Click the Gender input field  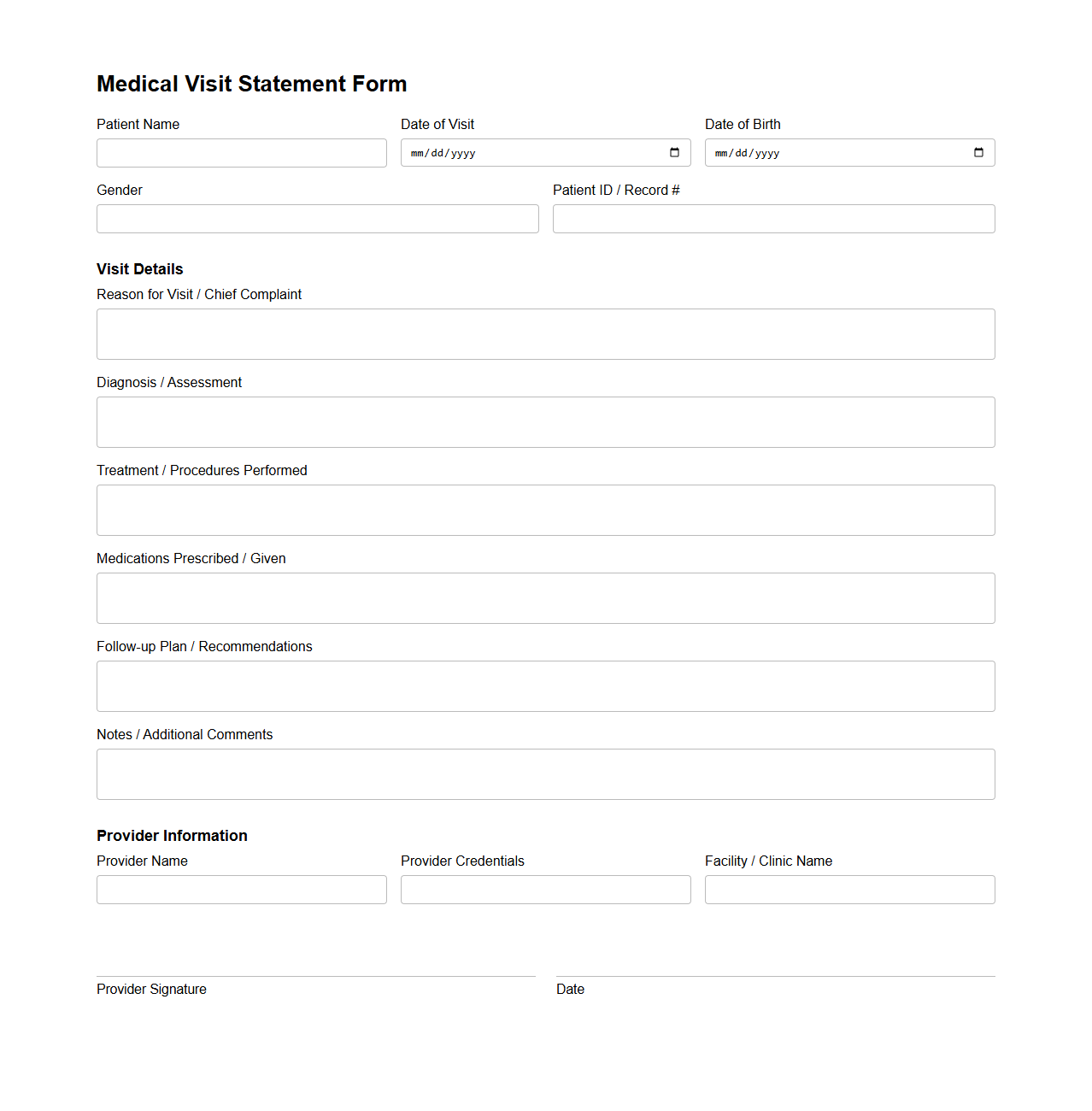(317, 219)
